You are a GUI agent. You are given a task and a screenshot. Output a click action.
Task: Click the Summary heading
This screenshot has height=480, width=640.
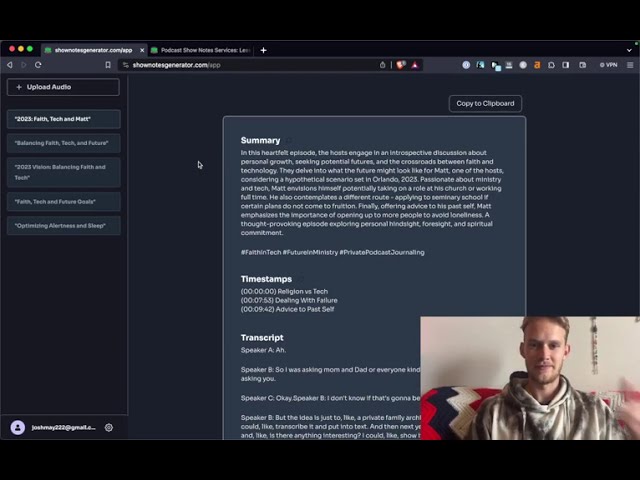click(260, 140)
